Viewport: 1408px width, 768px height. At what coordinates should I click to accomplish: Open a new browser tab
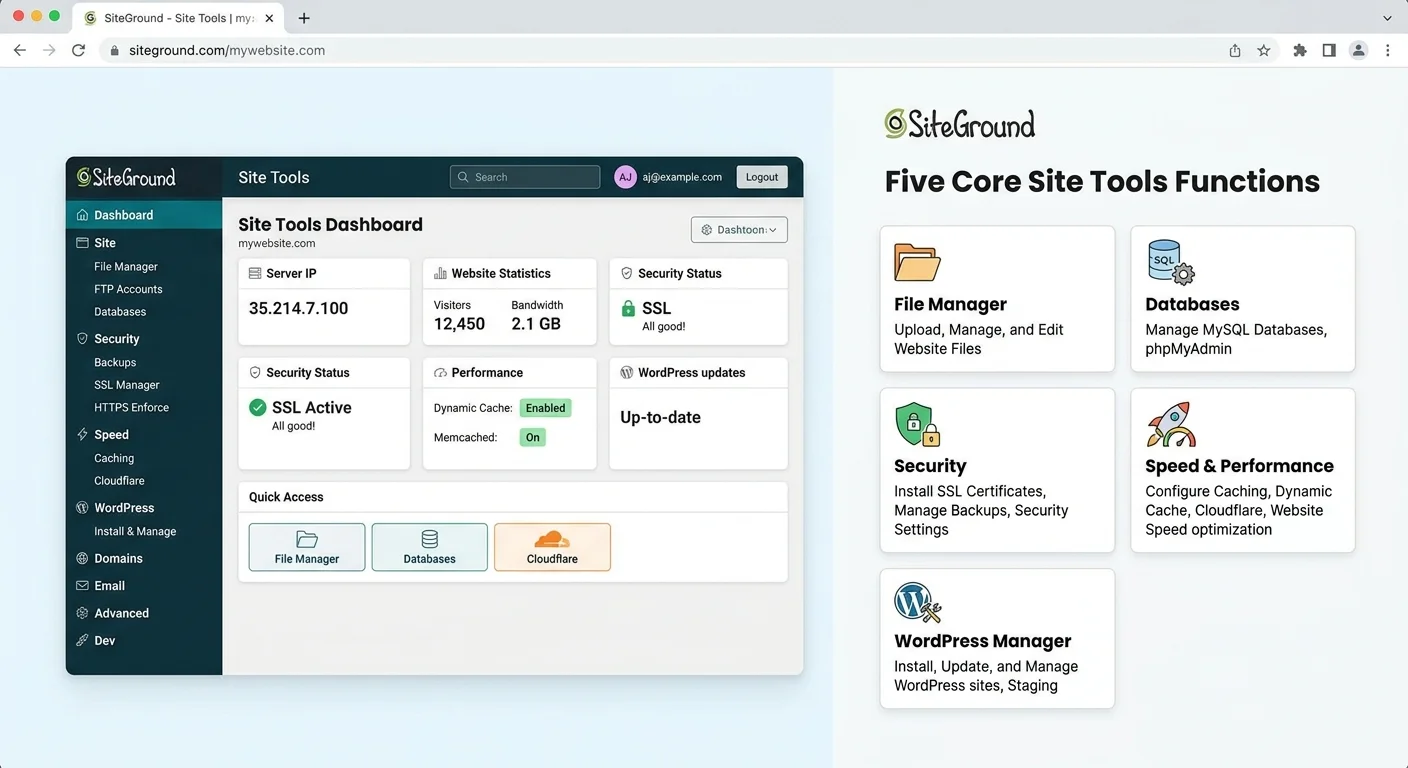click(x=304, y=18)
